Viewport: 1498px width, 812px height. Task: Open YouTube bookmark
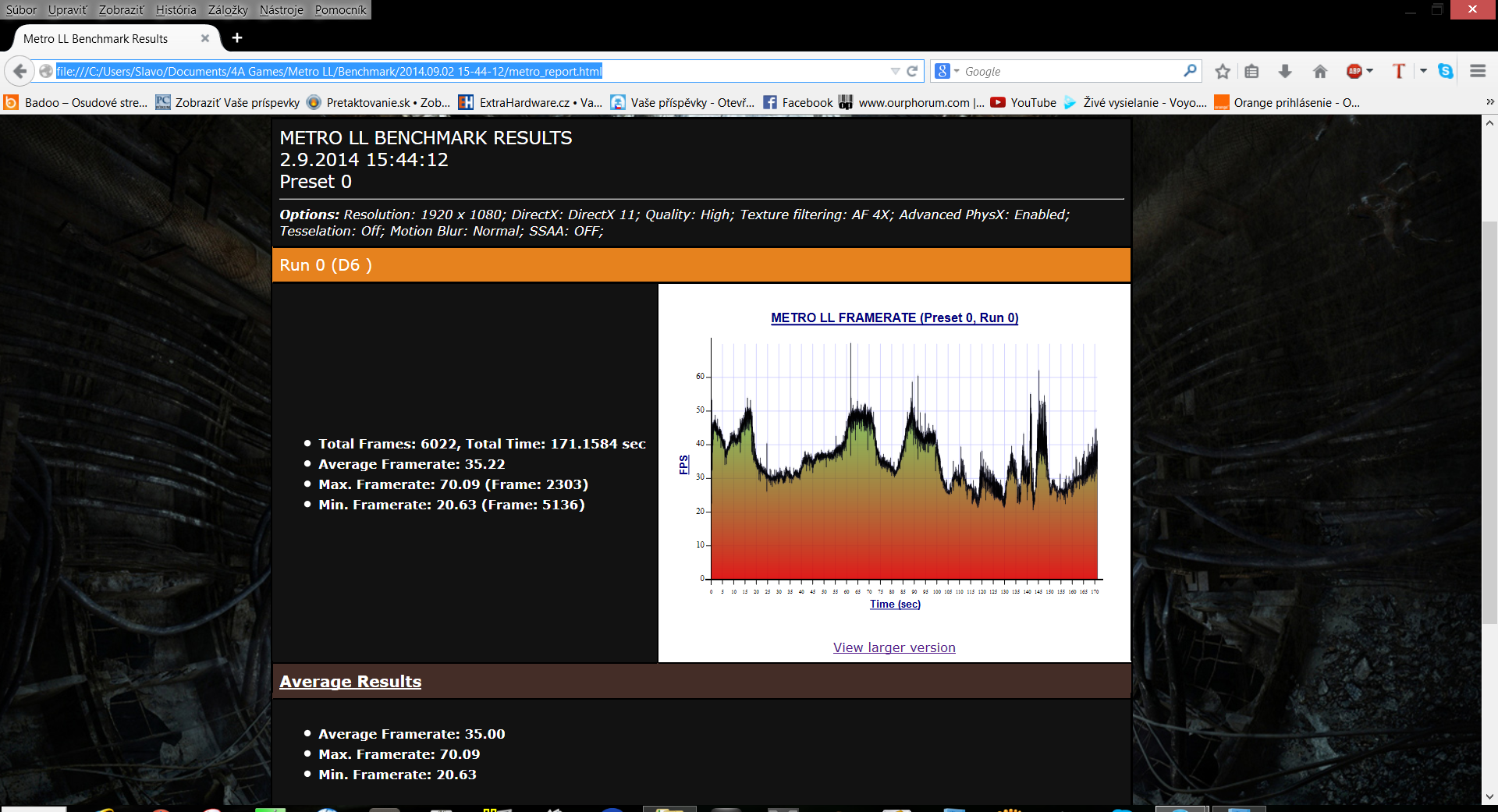[1023, 102]
